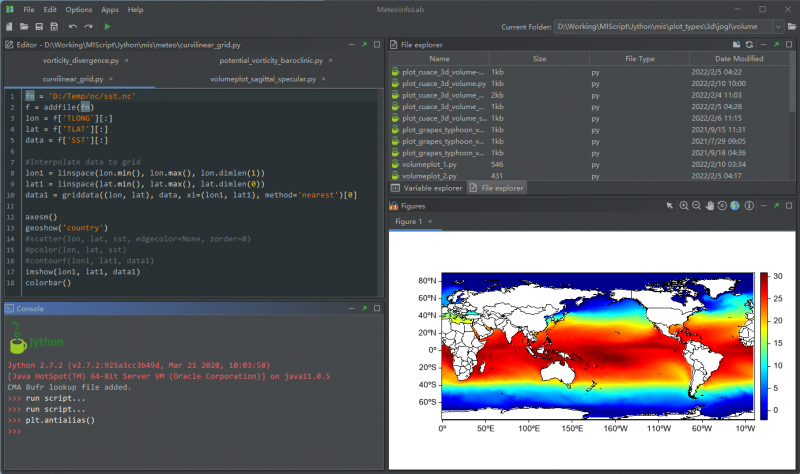Click the Undo arrow in the toolbar
Viewport: 800px width, 474px height.
coord(72,25)
